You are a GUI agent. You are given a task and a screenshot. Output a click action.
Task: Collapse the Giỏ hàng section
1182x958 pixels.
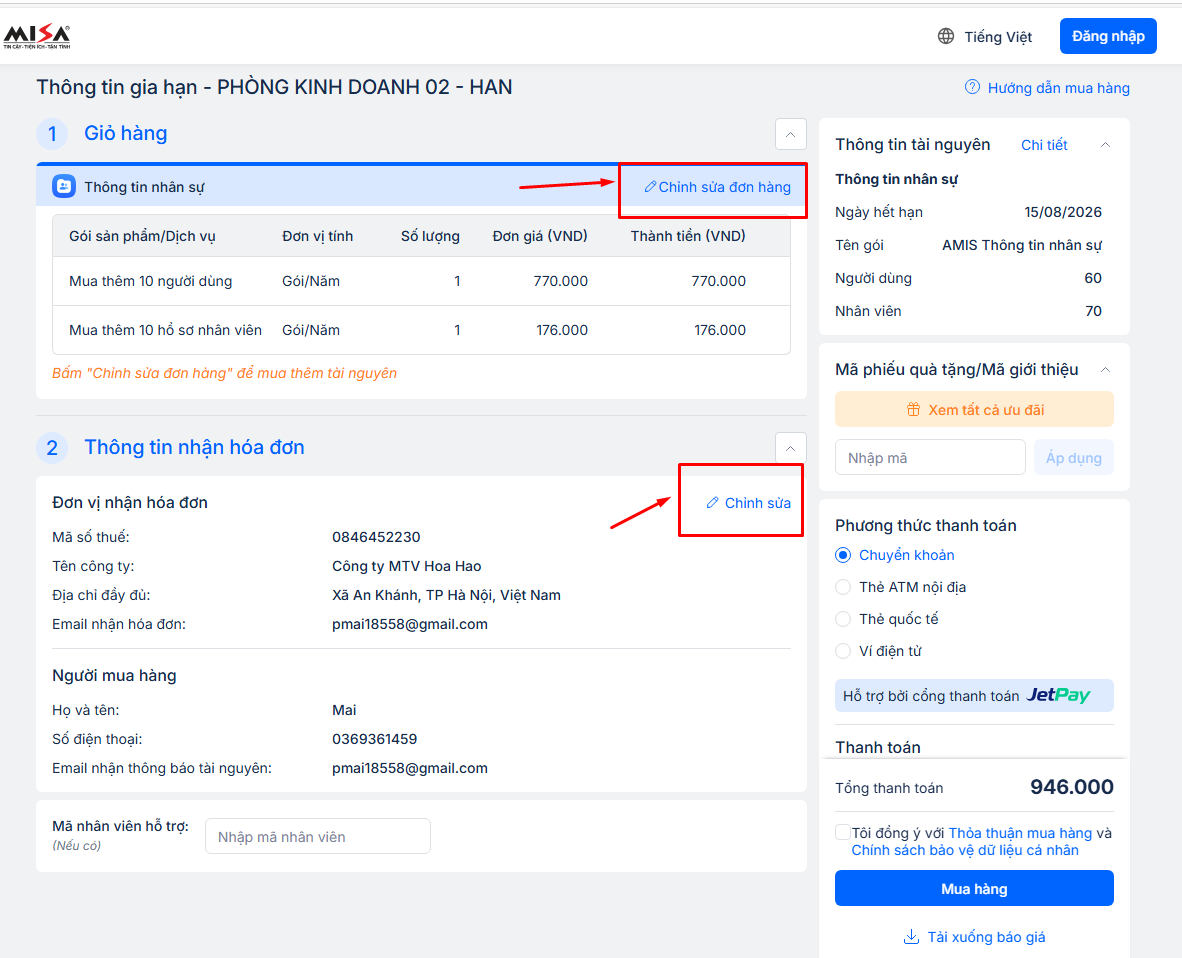[x=790, y=134]
